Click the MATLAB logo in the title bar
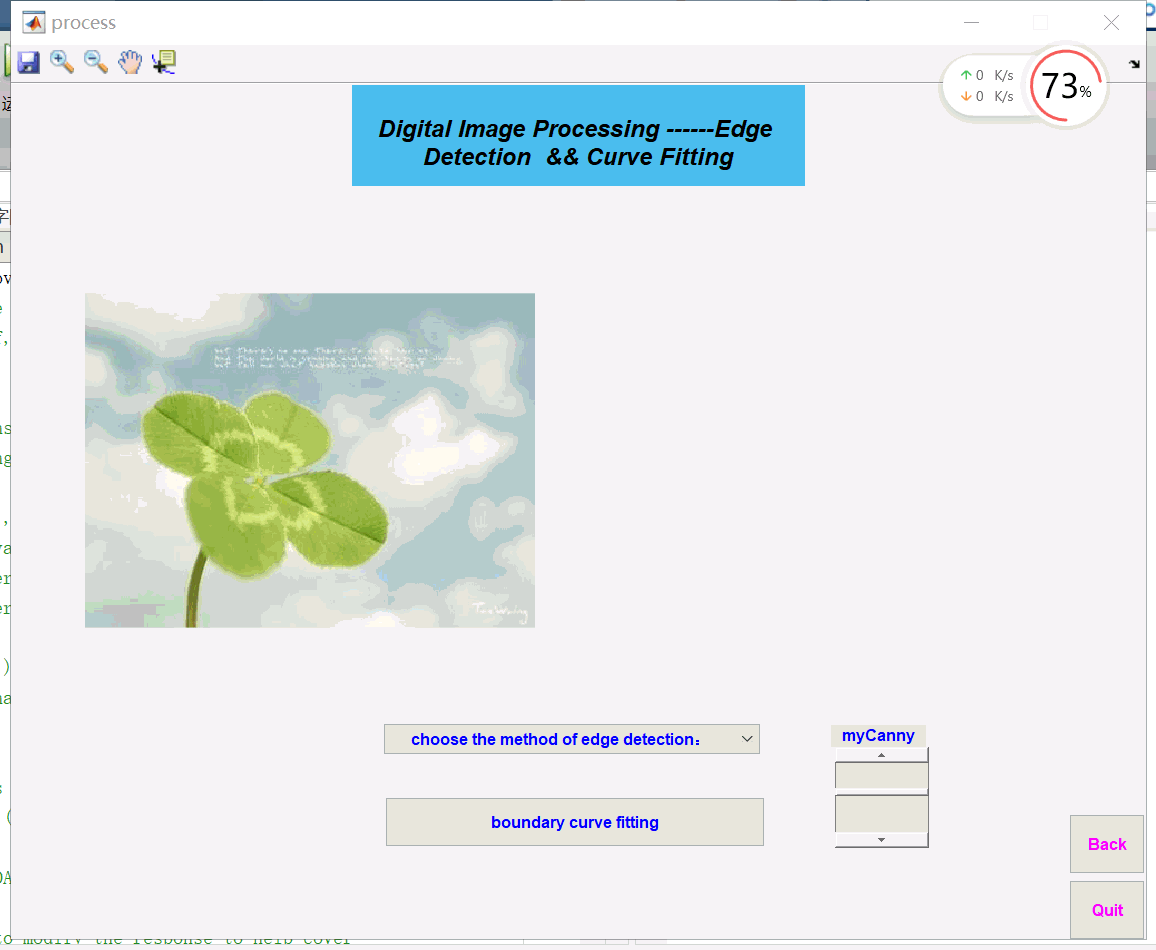1156x950 pixels. click(33, 23)
